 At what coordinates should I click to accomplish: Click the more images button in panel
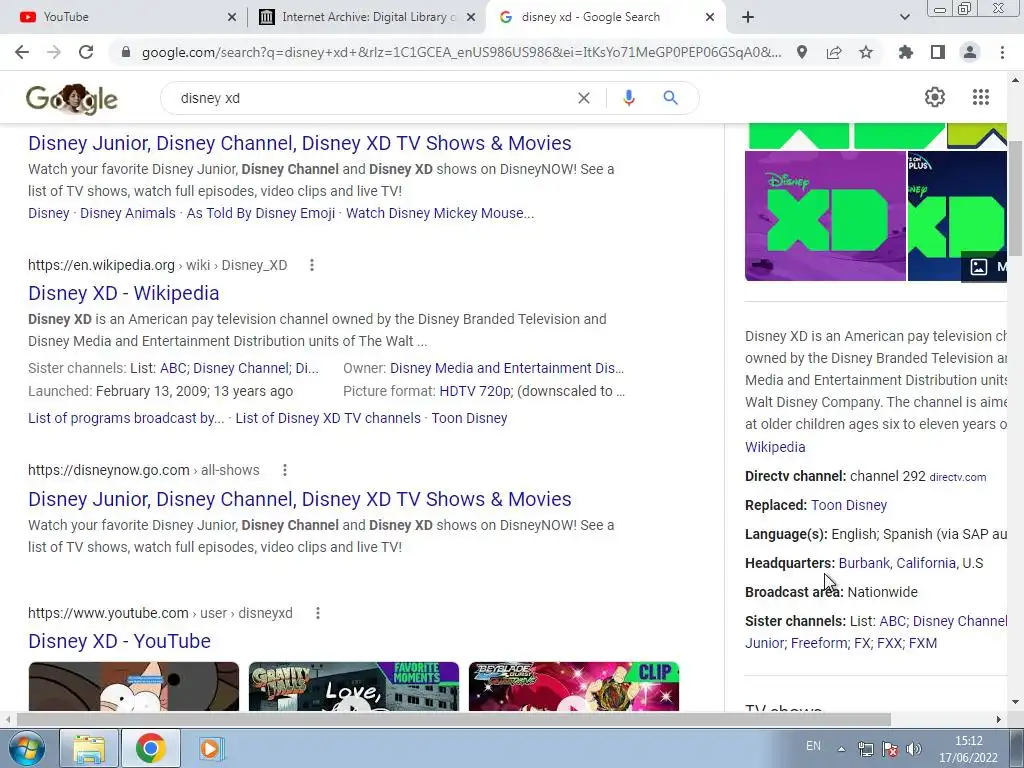(x=984, y=266)
